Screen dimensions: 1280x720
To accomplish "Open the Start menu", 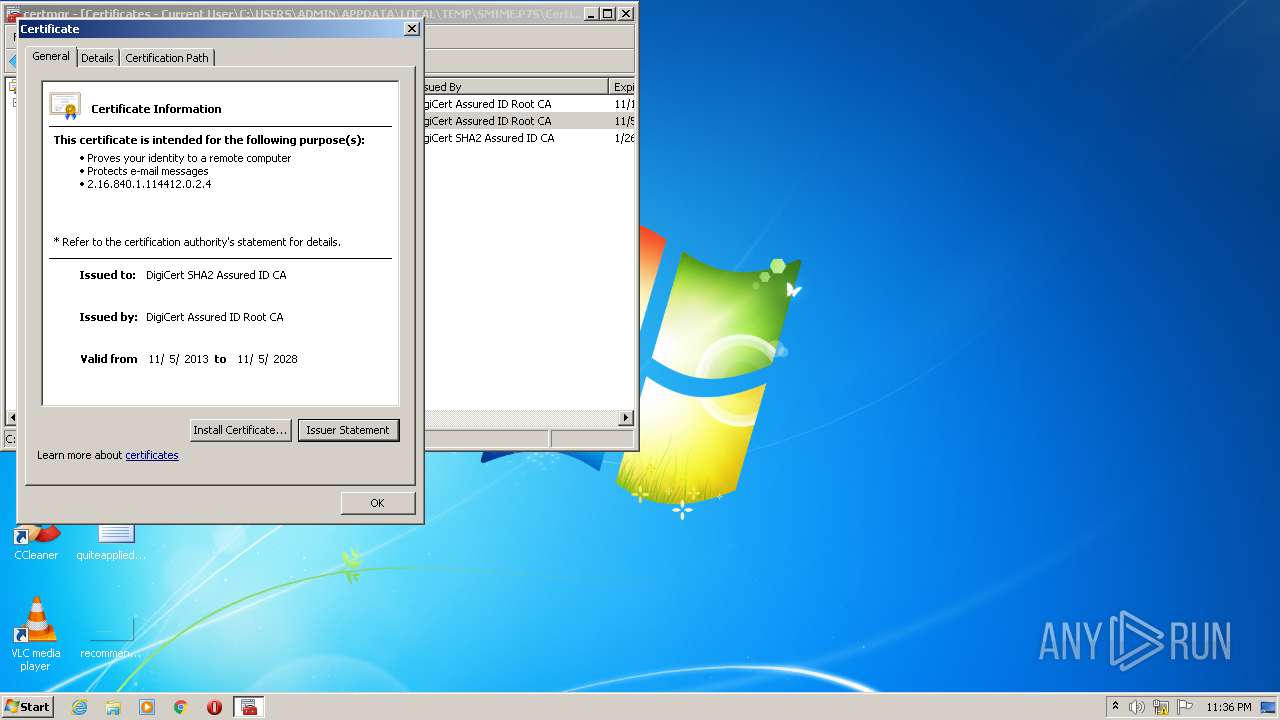I will (x=27, y=706).
